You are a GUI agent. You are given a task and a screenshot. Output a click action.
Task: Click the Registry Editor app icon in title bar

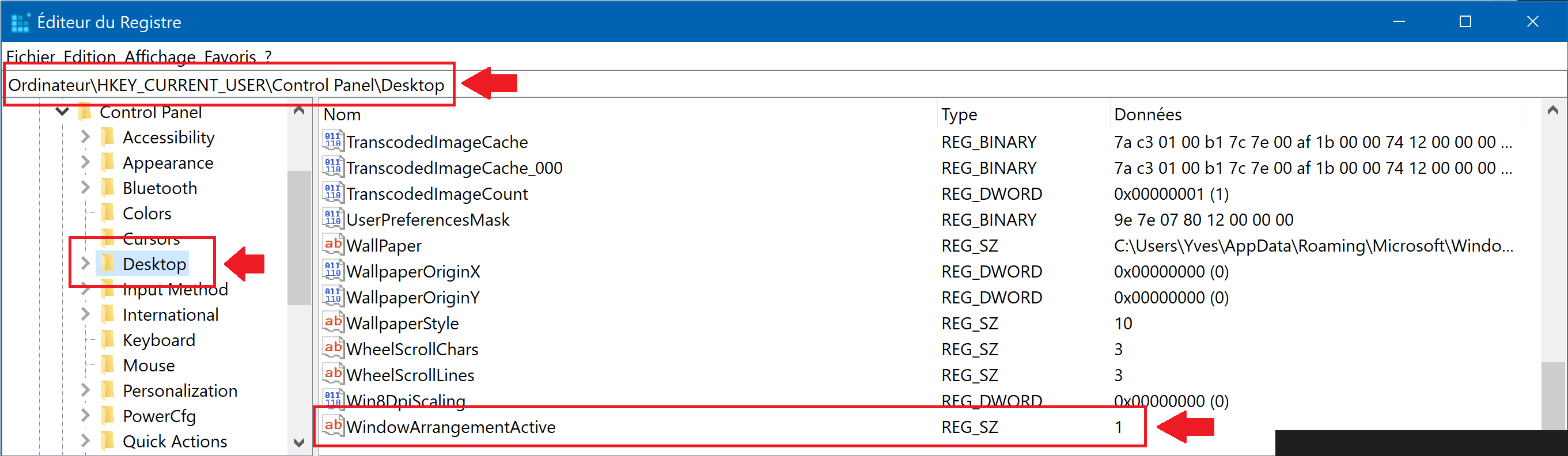(20, 22)
